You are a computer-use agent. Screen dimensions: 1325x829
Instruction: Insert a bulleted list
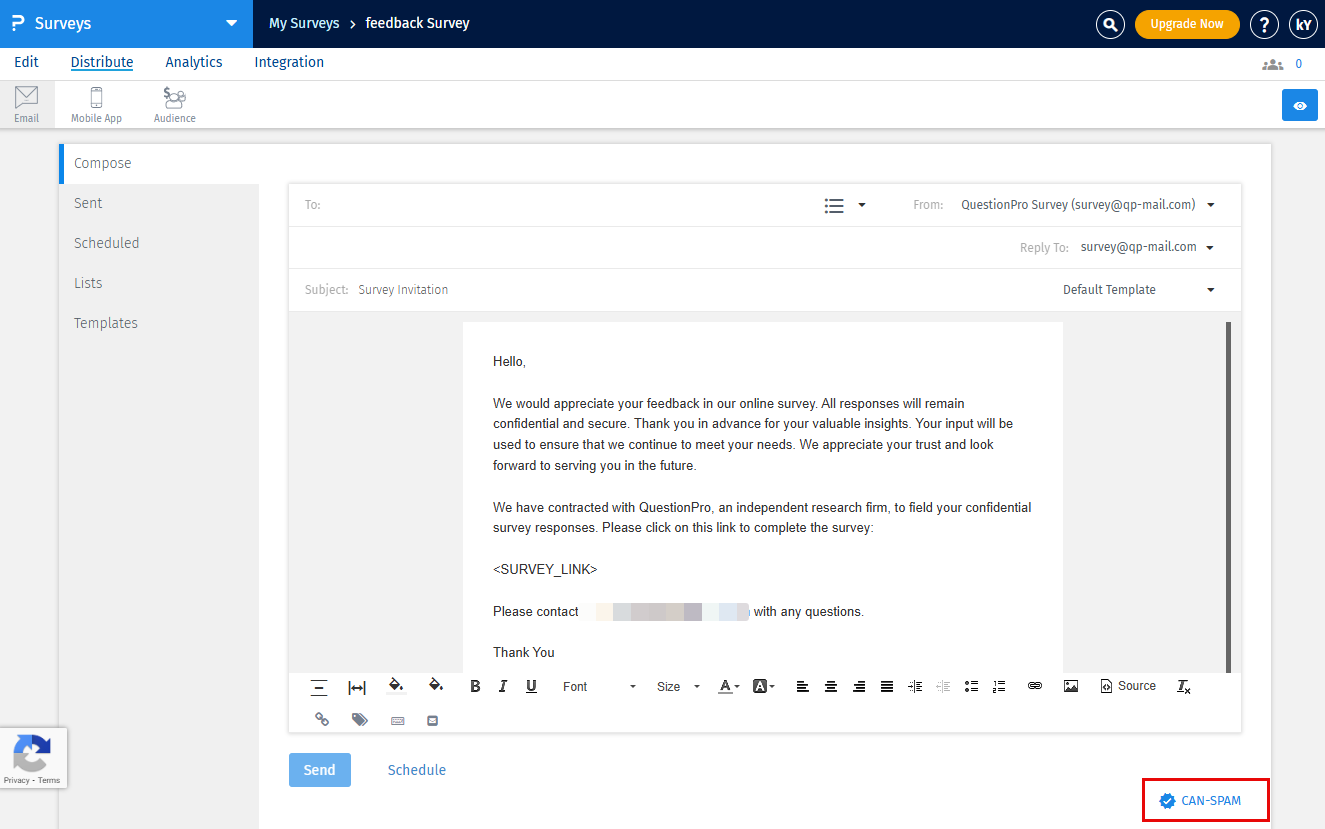click(971, 686)
